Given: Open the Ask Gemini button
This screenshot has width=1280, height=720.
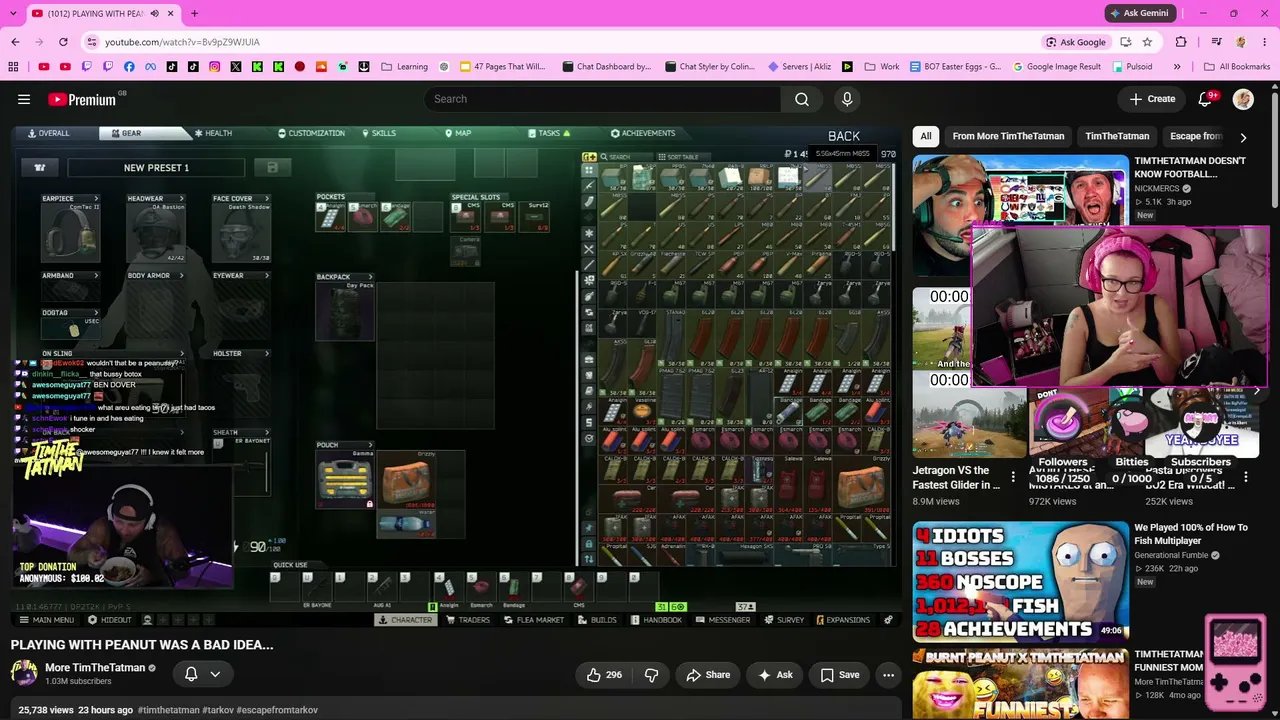Looking at the screenshot, I should click(x=1139, y=13).
